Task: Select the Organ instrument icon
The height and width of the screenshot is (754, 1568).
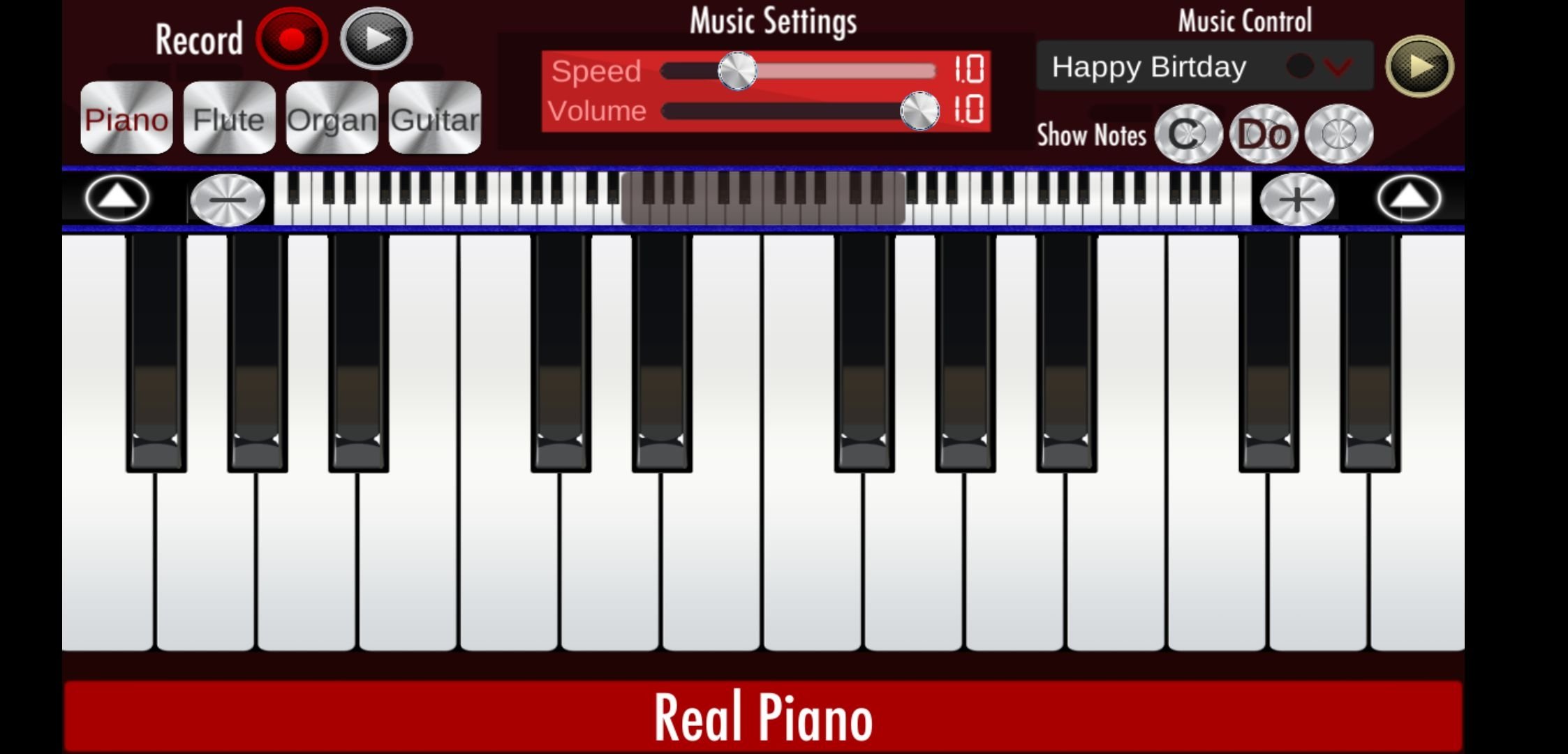Action: (x=331, y=120)
